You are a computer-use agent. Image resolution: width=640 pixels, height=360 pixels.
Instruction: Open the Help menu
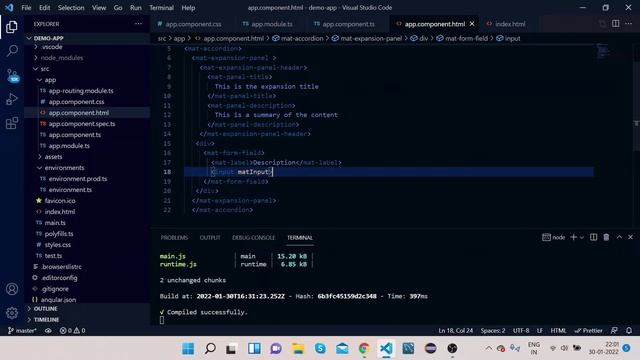(188, 8)
